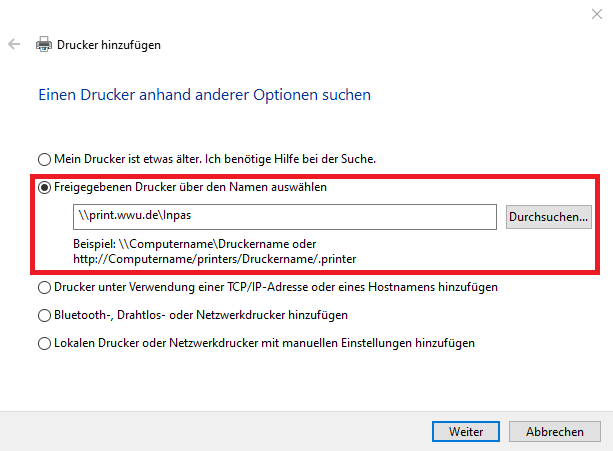Viewport: 613px width, 451px height.
Task: Click the printer icon beside the dialog title
Action: point(44,45)
